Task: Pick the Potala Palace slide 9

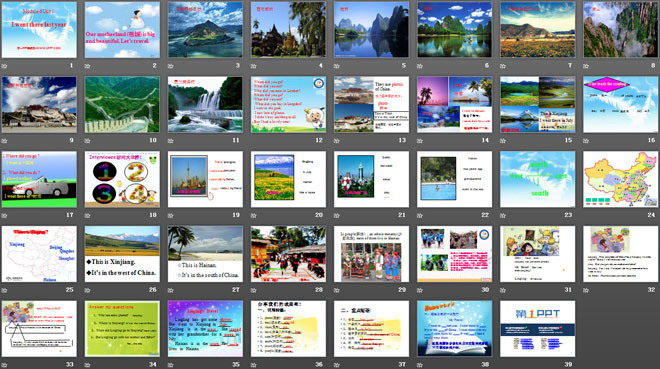Action: click(39, 104)
